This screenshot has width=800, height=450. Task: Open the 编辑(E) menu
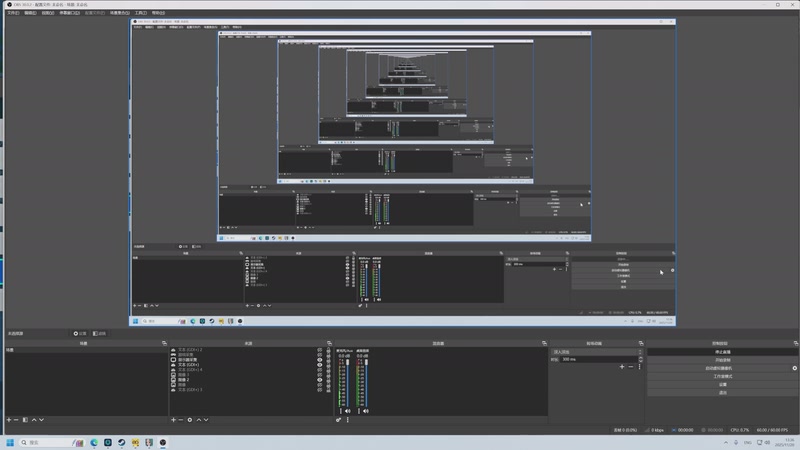pos(30,13)
